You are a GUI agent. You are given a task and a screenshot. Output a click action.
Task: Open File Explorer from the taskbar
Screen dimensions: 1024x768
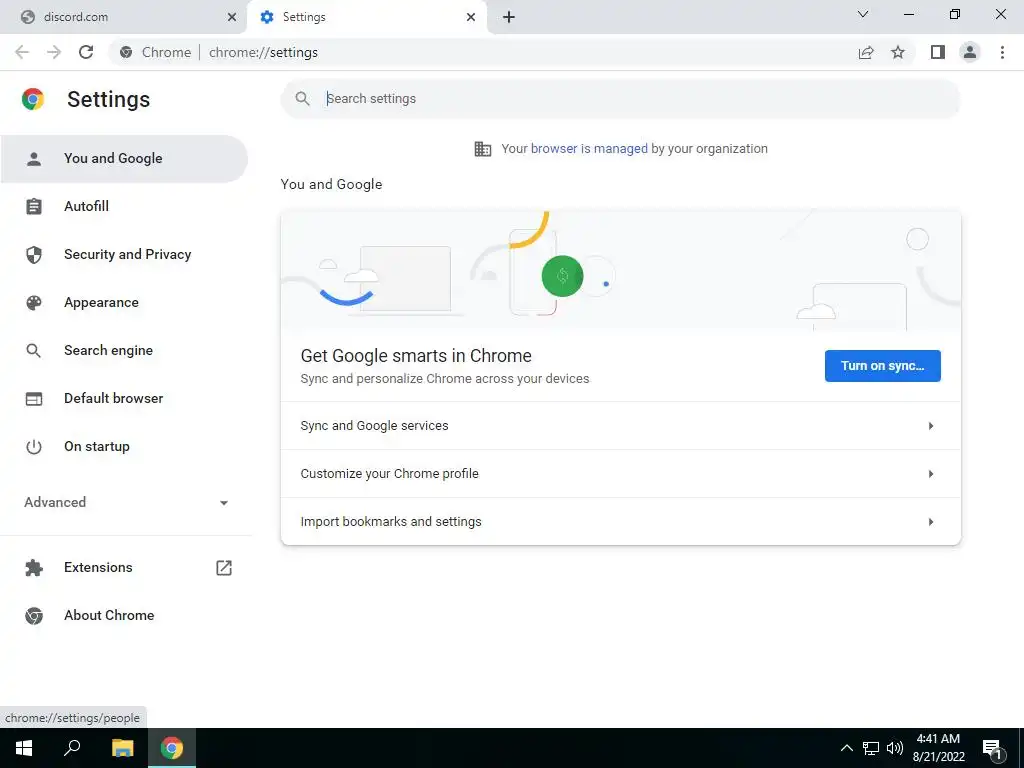click(122, 748)
